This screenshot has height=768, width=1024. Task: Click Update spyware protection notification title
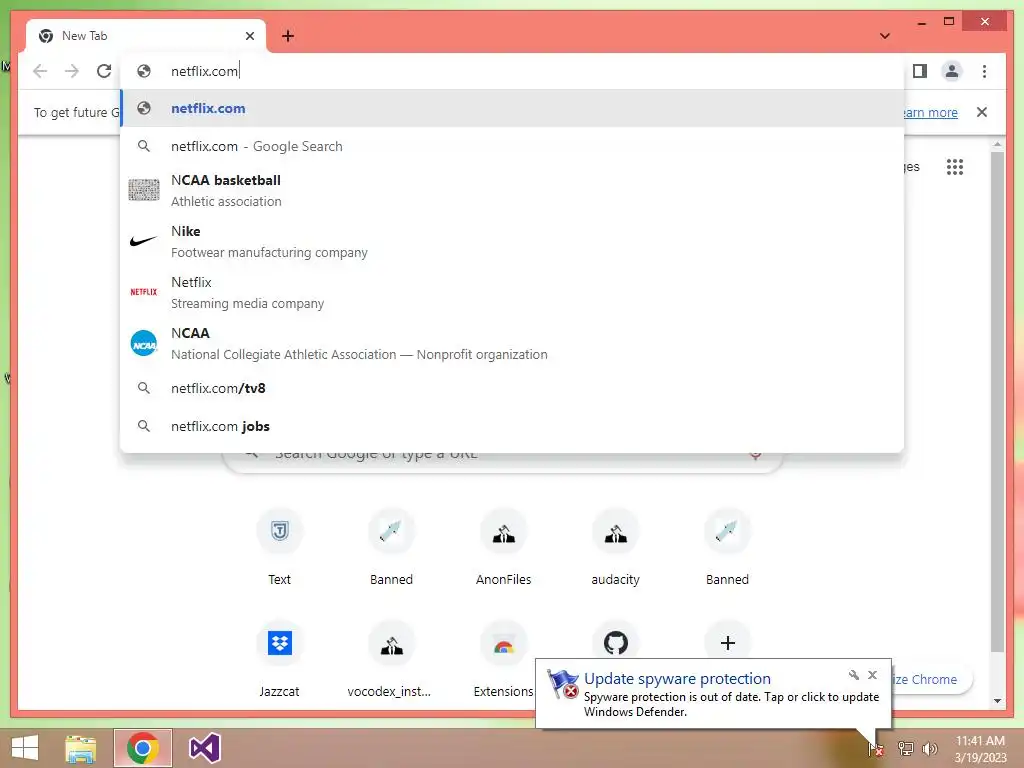click(677, 679)
